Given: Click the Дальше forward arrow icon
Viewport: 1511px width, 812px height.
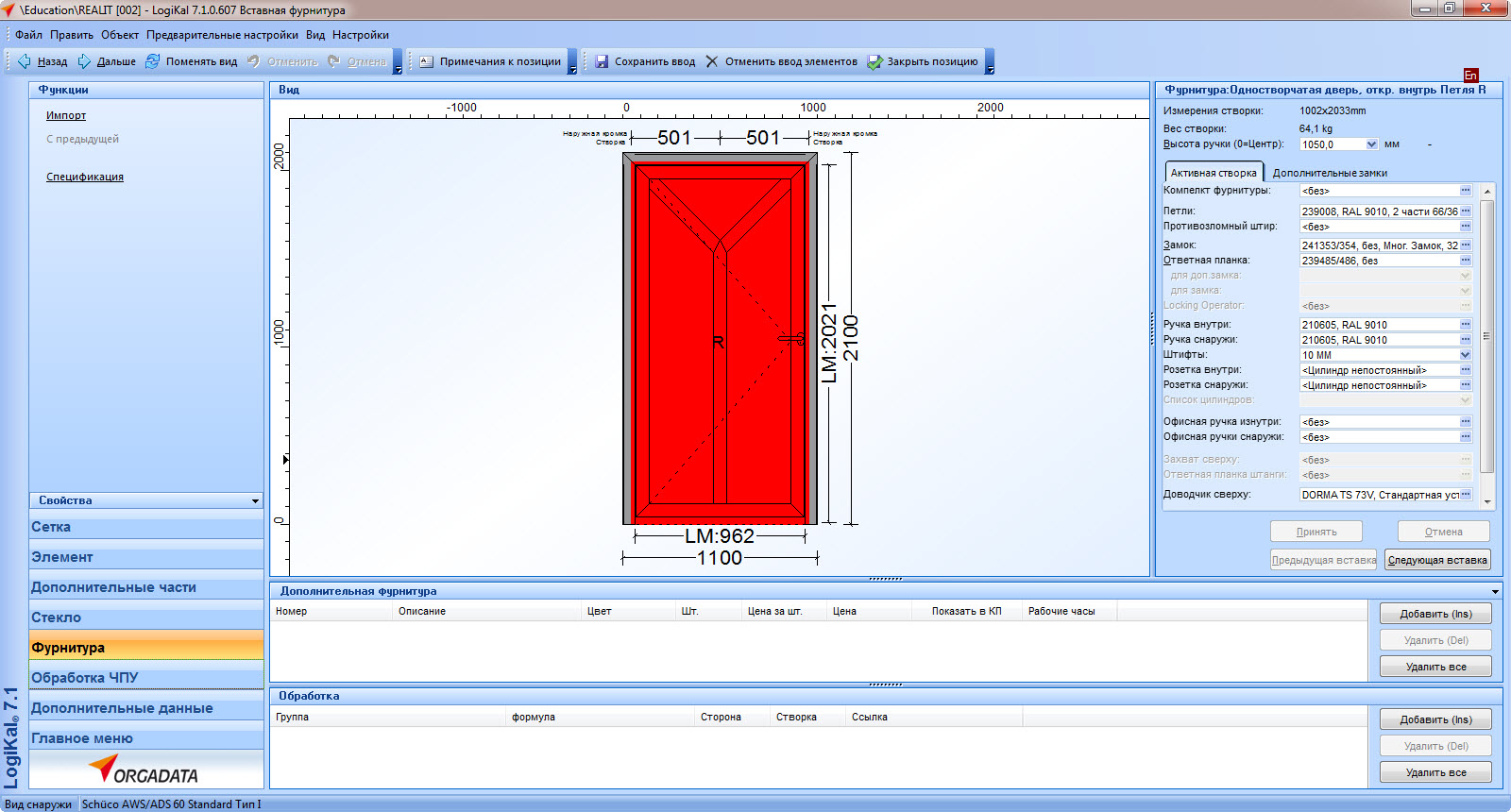Looking at the screenshot, I should 84,61.
